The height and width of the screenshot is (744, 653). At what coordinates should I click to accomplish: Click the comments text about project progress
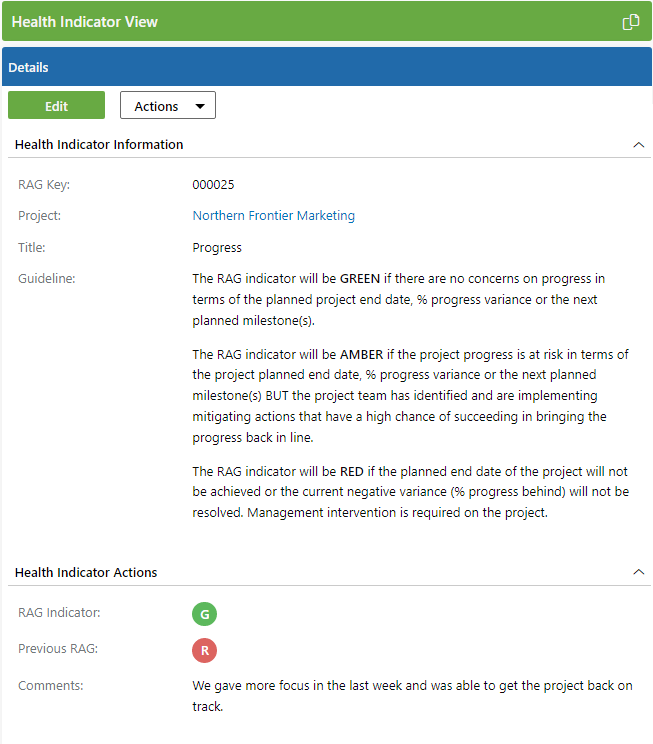(412, 696)
